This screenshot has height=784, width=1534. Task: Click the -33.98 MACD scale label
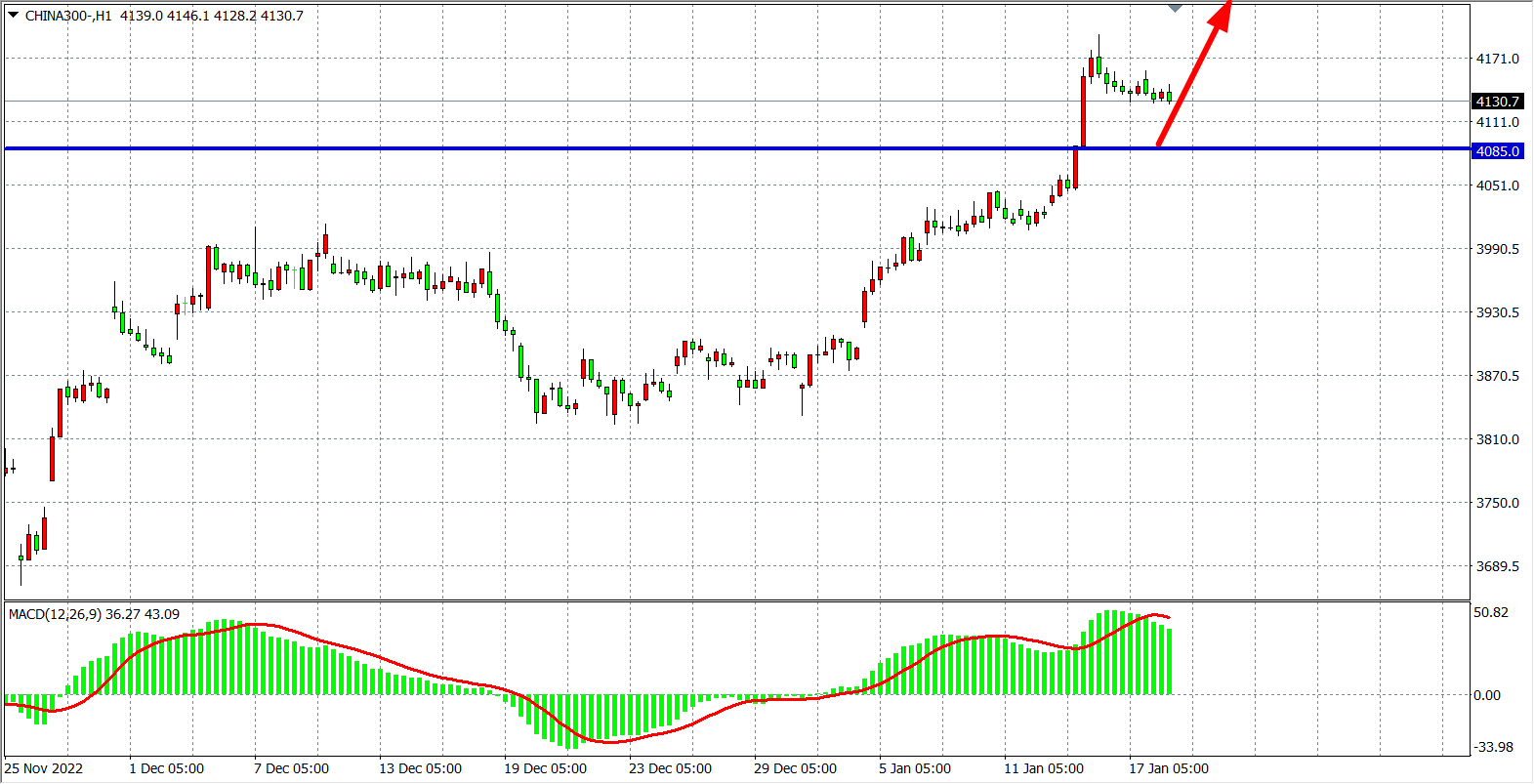1493,747
